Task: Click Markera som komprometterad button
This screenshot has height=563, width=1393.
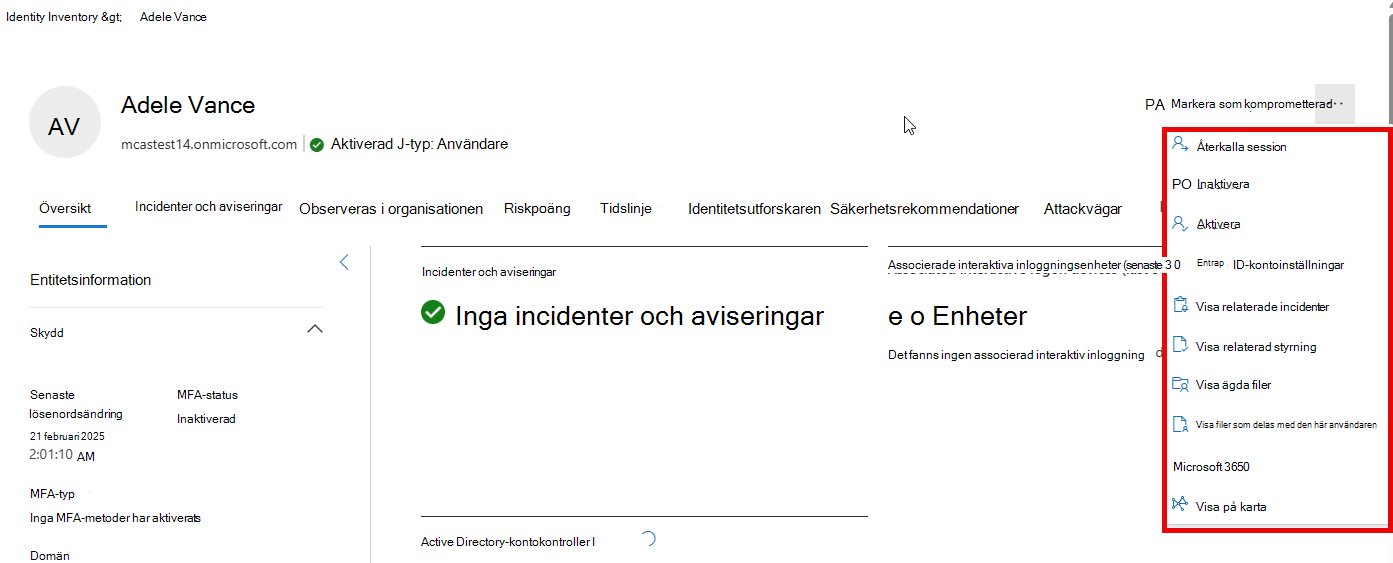Action: [1251, 104]
